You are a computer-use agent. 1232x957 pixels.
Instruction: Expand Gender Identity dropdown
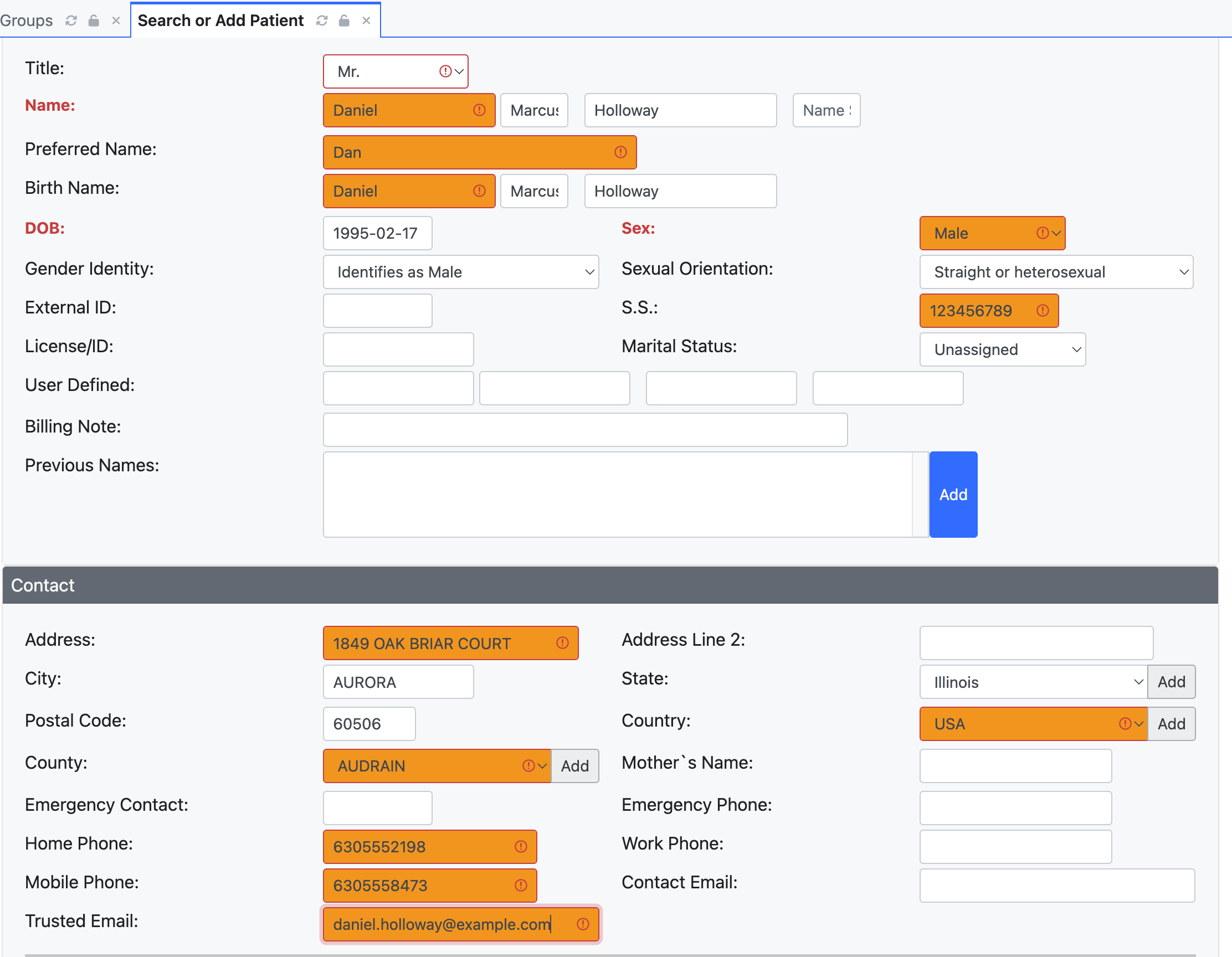460,272
